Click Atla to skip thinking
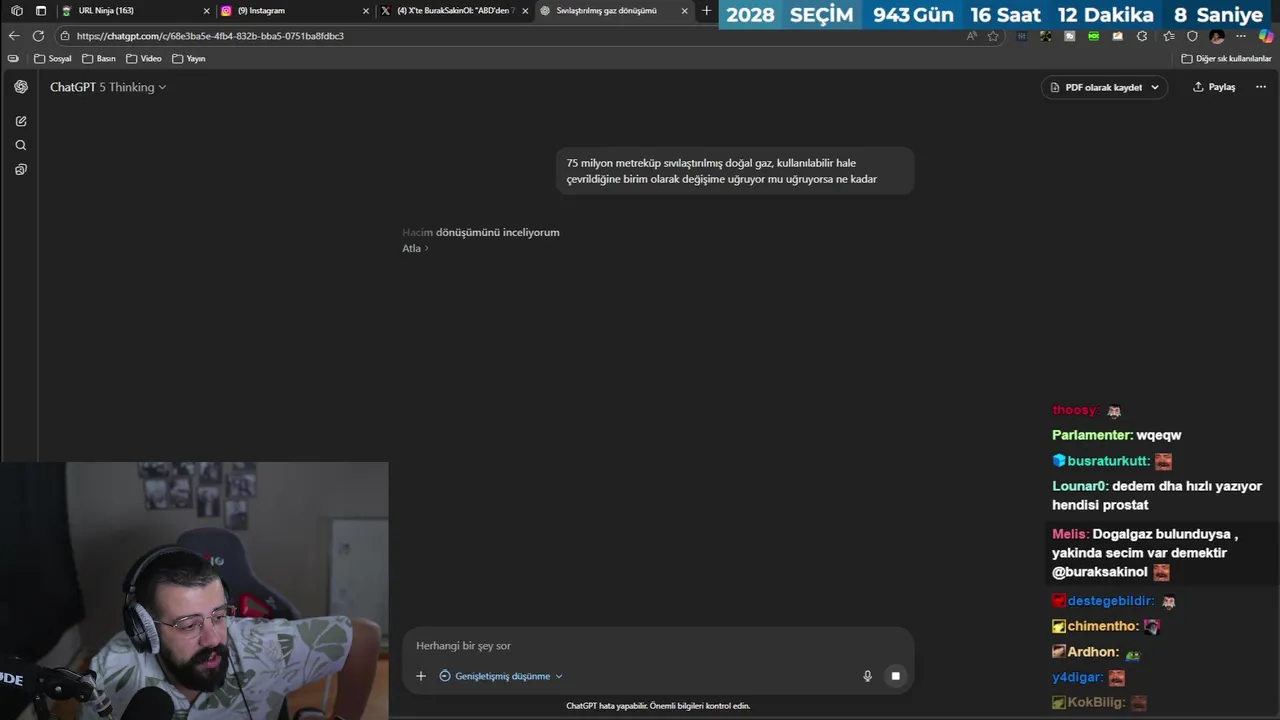This screenshot has height=720, width=1280. [415, 248]
